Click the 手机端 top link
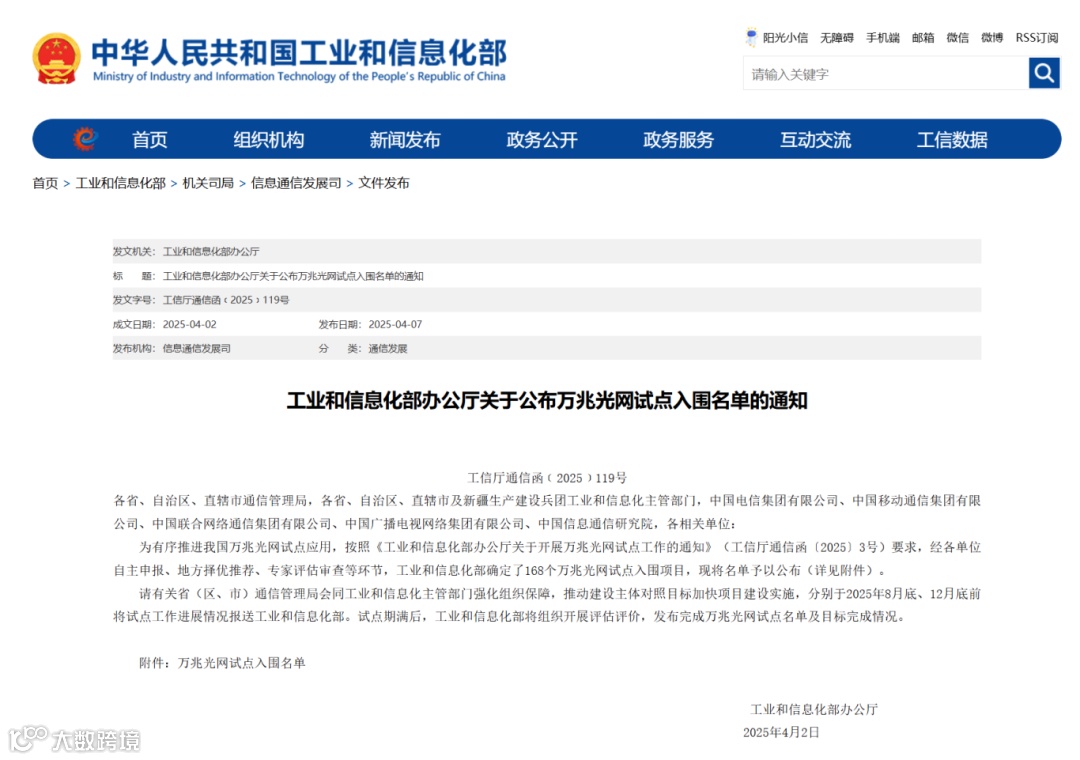The width and height of the screenshot is (1080, 760). (x=883, y=38)
